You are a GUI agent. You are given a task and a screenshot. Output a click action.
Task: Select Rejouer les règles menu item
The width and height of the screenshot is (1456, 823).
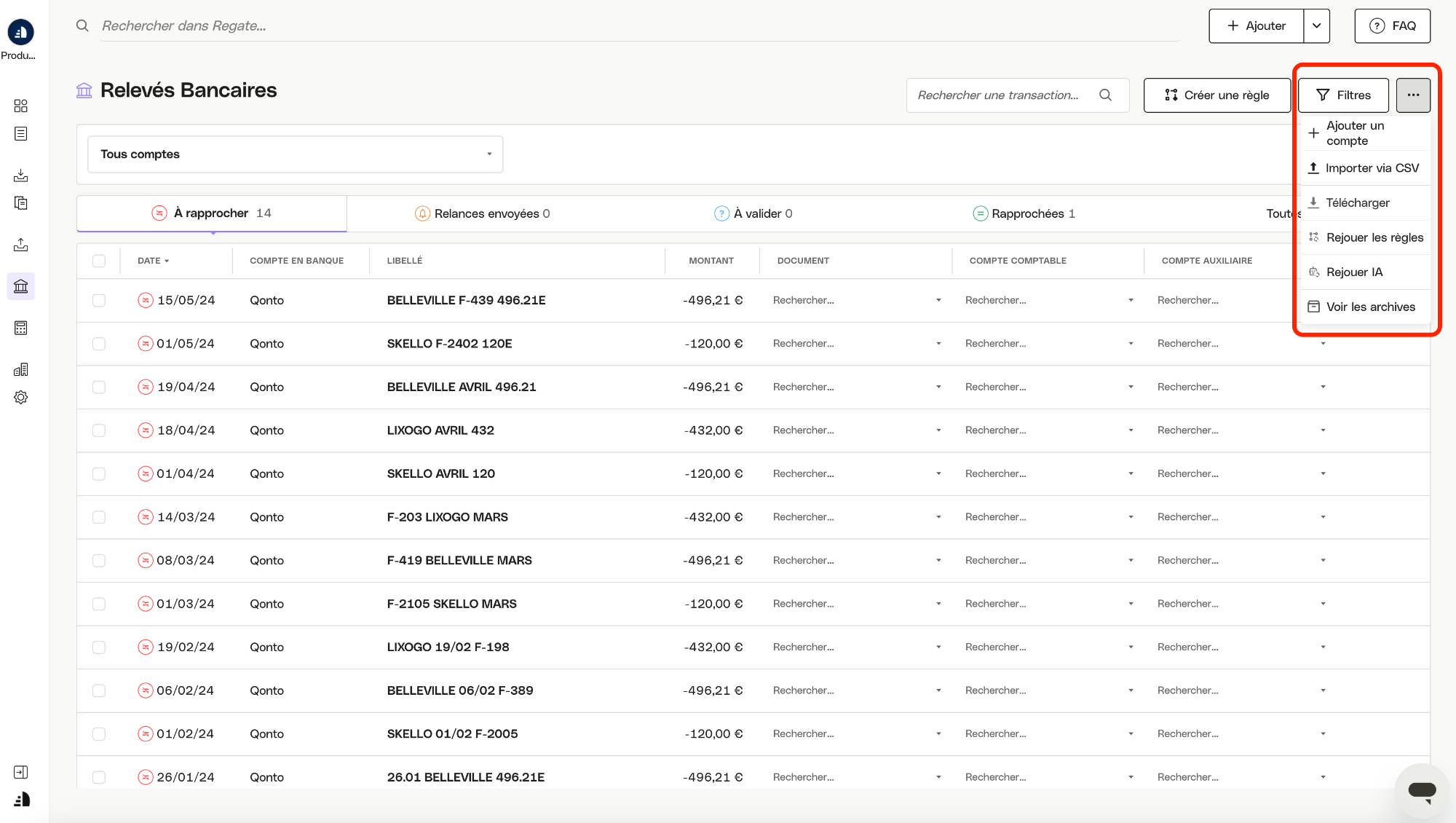pyautogui.click(x=1365, y=237)
